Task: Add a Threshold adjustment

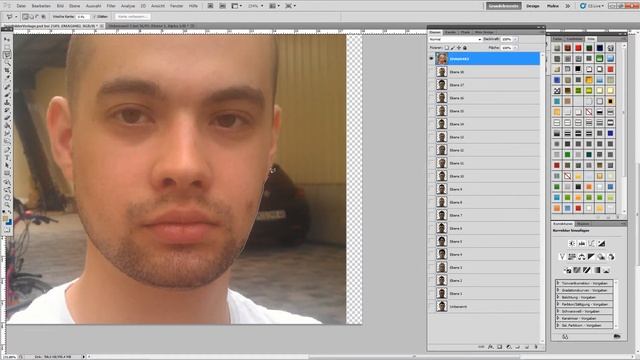Action: click(587, 270)
